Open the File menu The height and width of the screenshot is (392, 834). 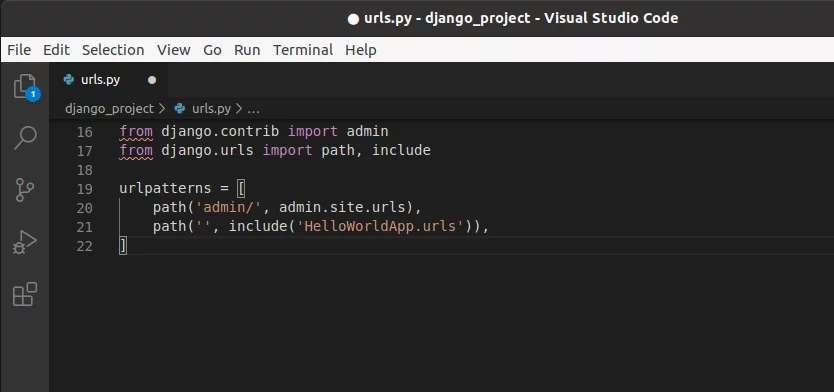pyautogui.click(x=19, y=50)
